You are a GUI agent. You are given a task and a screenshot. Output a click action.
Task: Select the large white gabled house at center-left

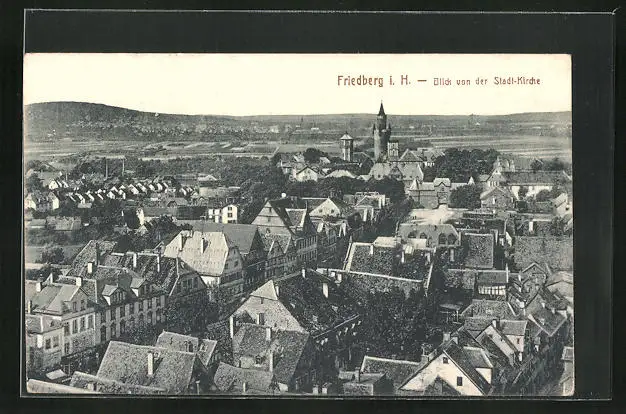click(205, 256)
